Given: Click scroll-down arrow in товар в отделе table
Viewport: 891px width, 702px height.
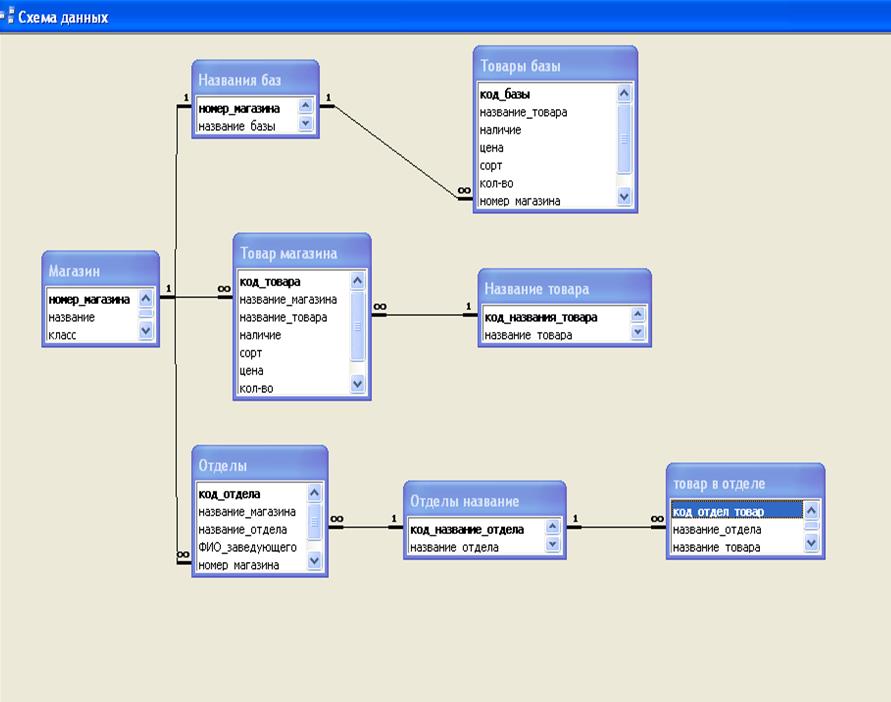Looking at the screenshot, I should [811, 543].
